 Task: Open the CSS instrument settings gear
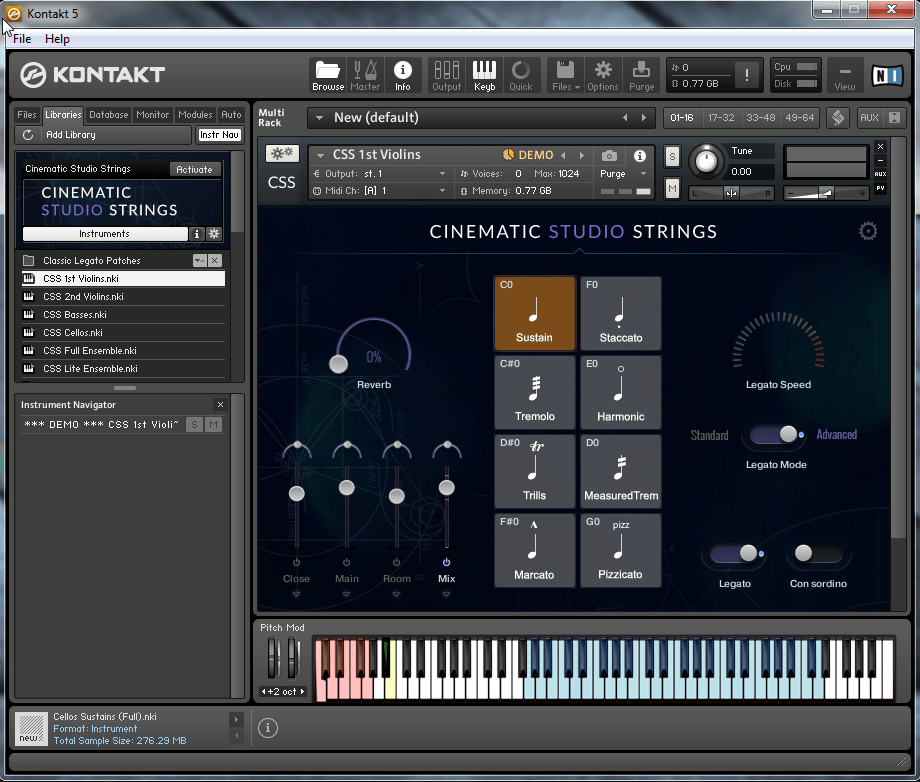point(868,231)
